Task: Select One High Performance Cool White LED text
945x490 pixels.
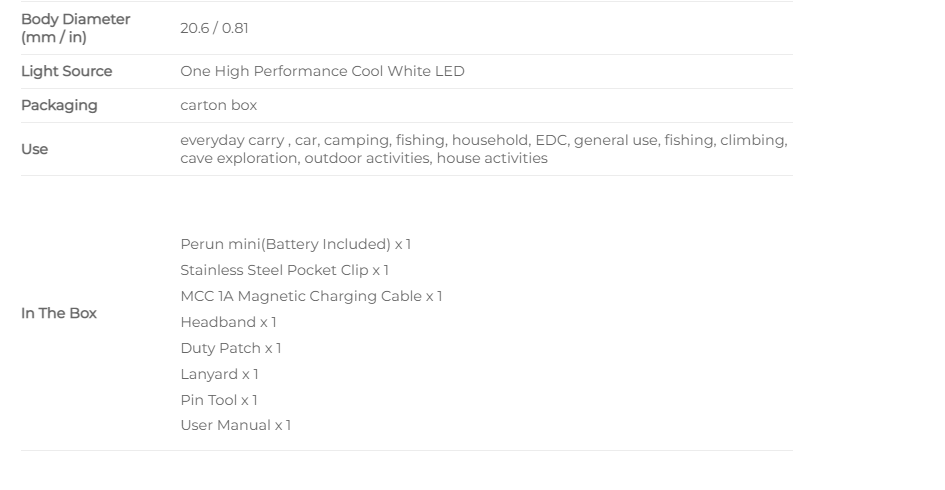Action: pos(322,71)
